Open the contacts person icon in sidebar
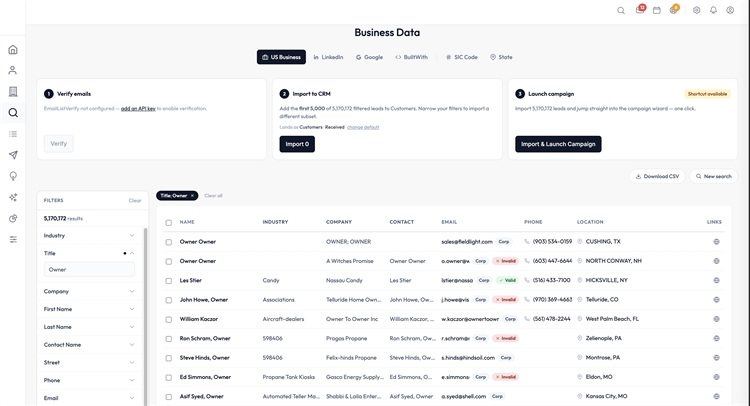Viewport: 750px width, 406px height. (x=13, y=70)
